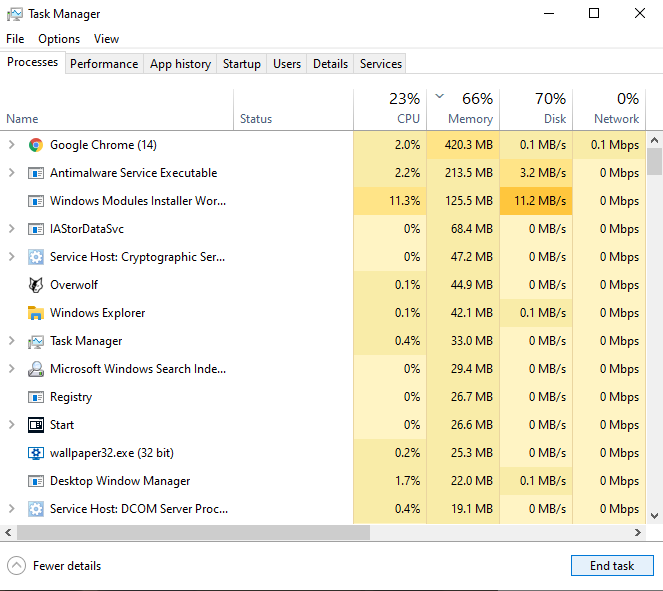Viewport: 663px width, 591px height.
Task: Click the sort arrow above Memory column
Action: 440,96
